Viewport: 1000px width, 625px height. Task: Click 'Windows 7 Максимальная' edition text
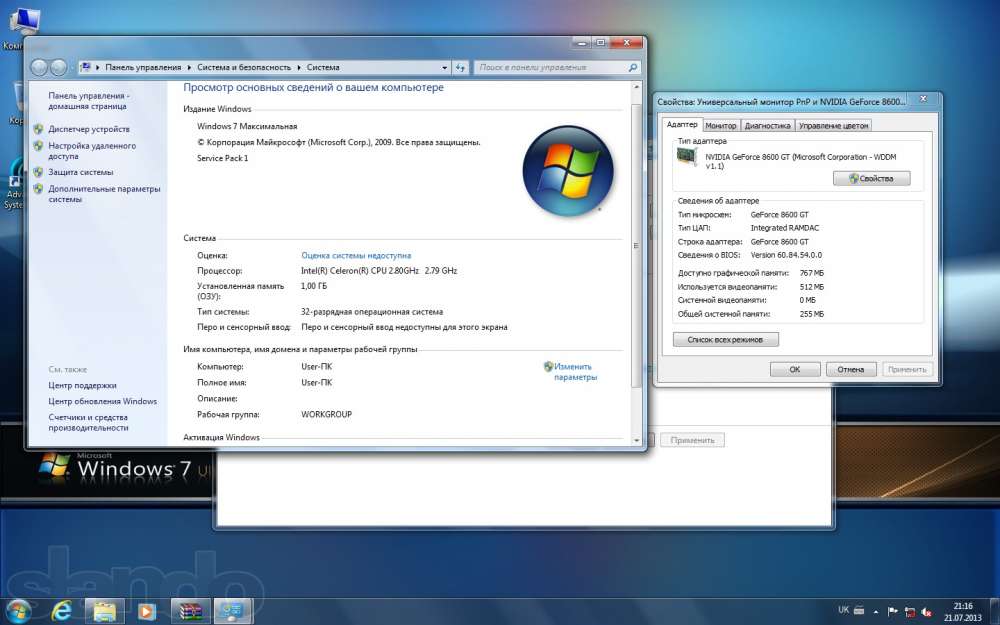pos(247,126)
